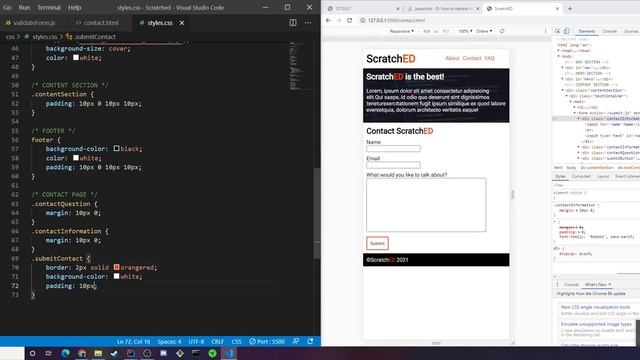Click the orangered color swatch on line 70
640x360 pixels.
pyautogui.click(x=116, y=267)
